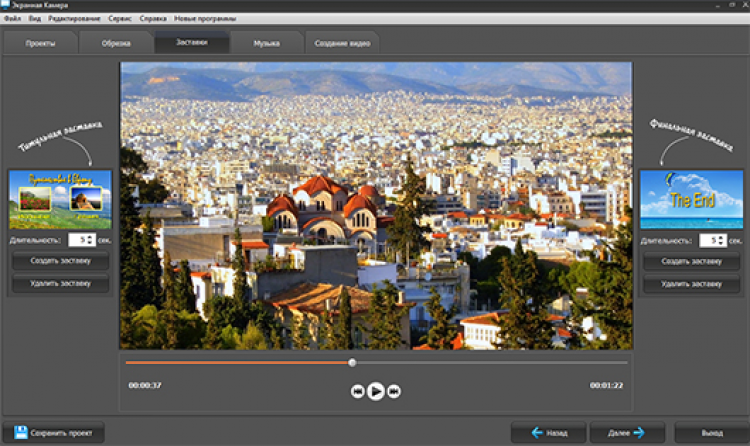Open the Файл menu
750x446 pixels.
point(12,19)
